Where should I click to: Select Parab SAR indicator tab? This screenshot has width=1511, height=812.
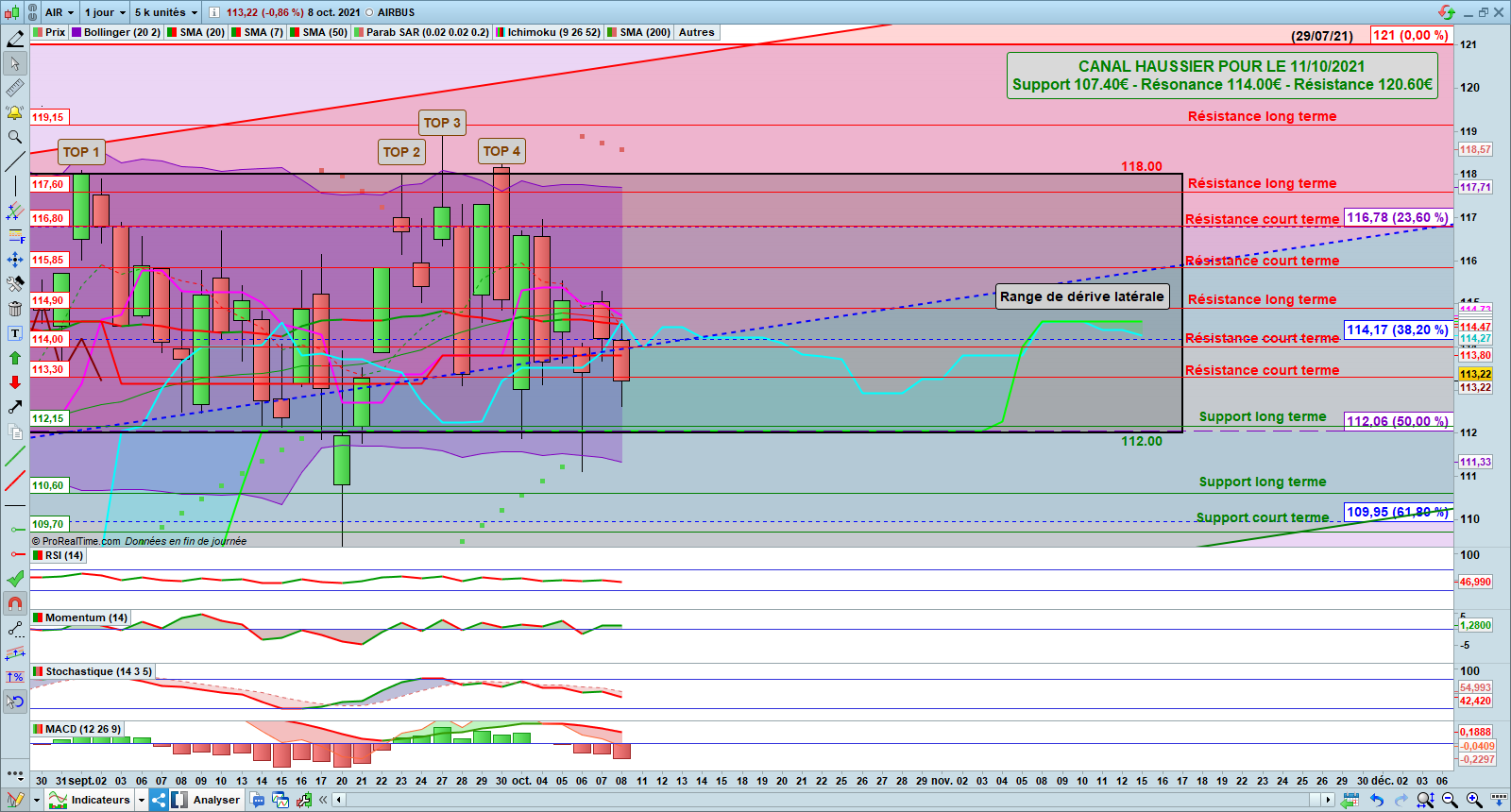coord(421,32)
